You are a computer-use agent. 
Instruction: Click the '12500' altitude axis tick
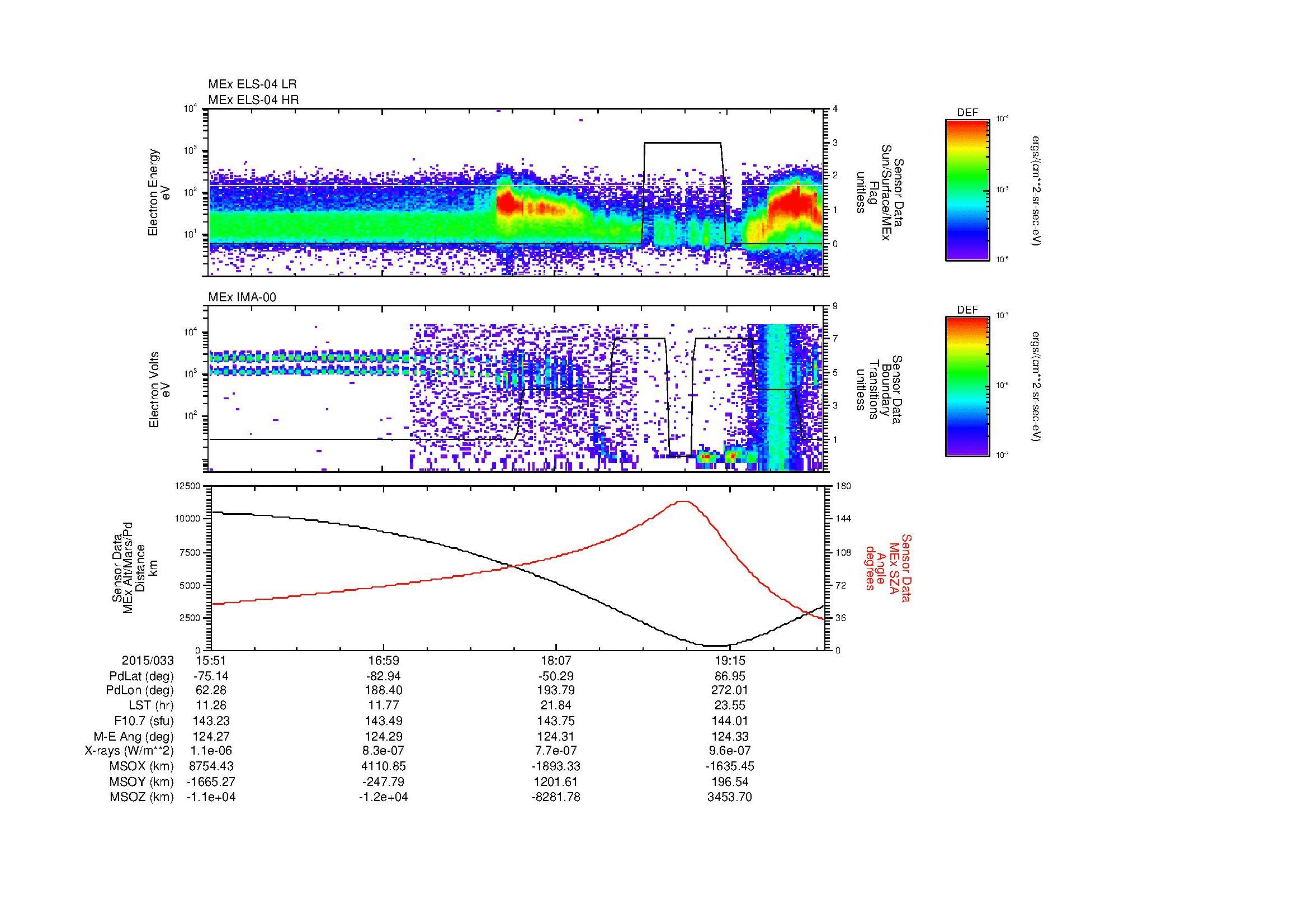(x=188, y=486)
